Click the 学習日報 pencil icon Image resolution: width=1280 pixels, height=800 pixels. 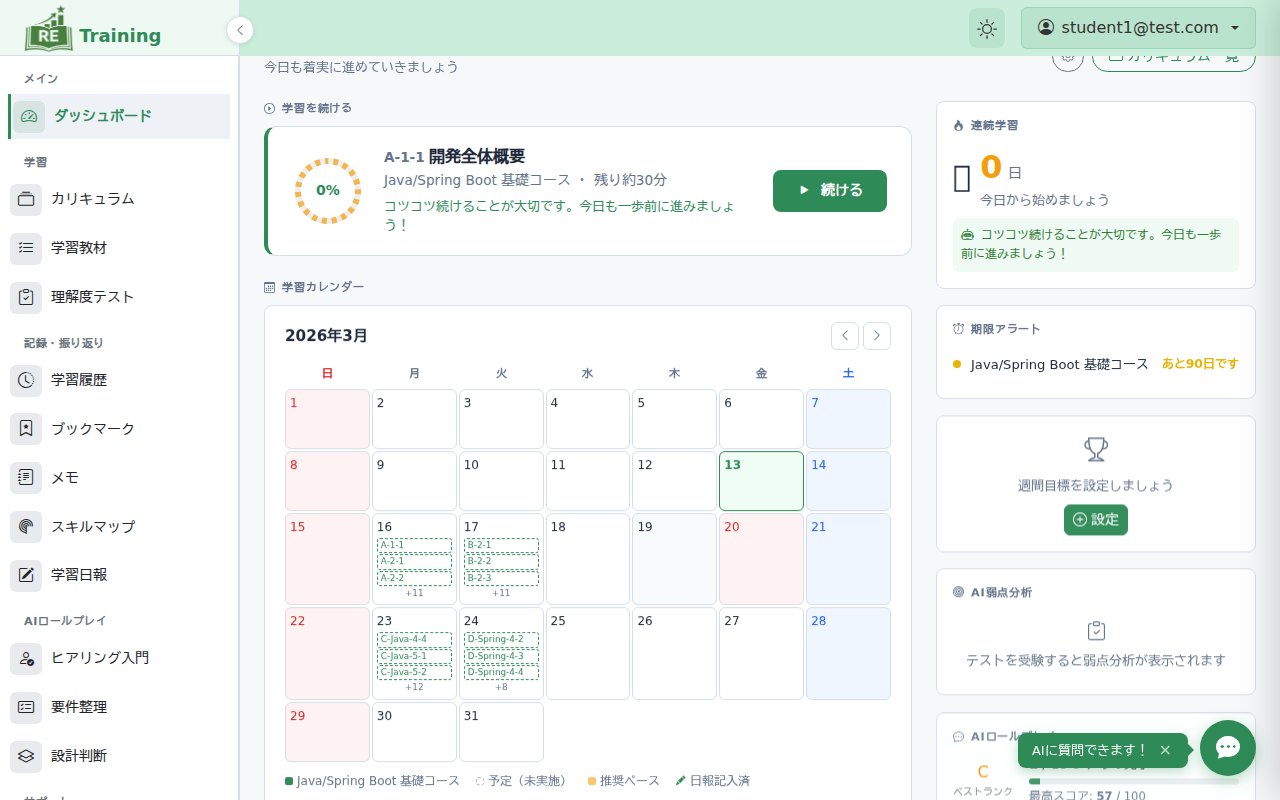pos(26,575)
